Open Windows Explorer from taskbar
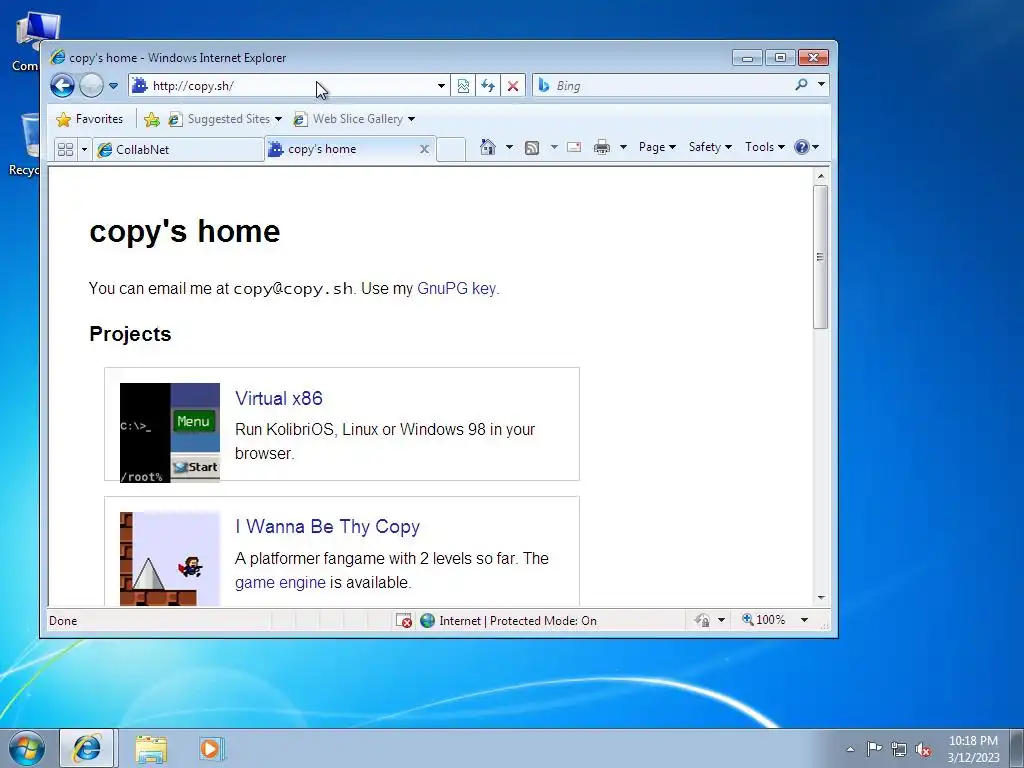This screenshot has height=768, width=1024. [x=151, y=749]
